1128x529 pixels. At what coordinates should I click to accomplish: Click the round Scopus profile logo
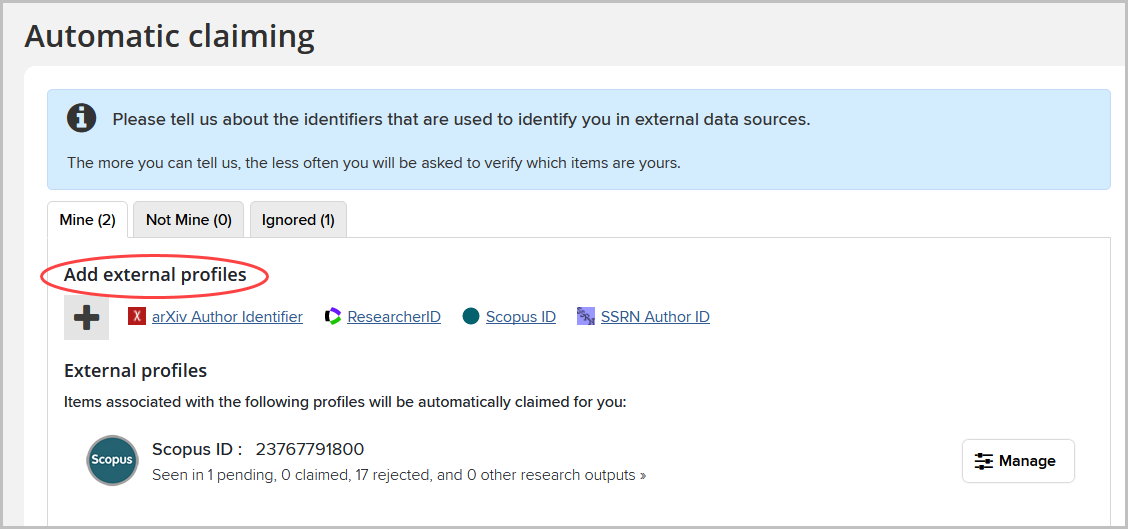(111, 461)
